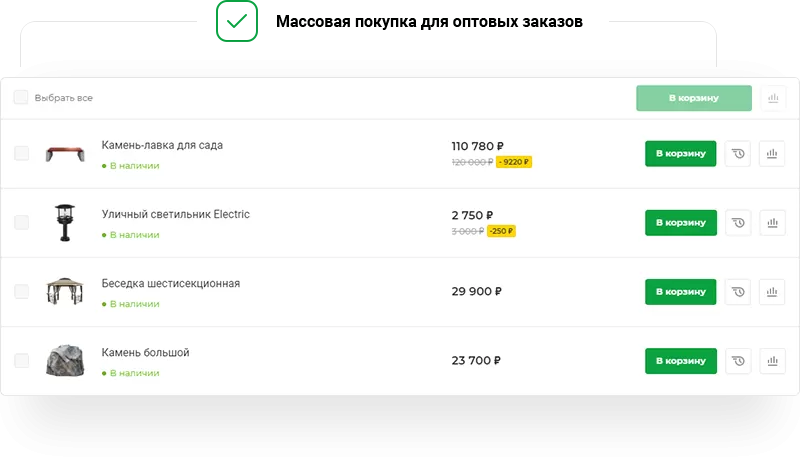Tick the Беседка шестисекционная checkbox
800x460 pixels.
(x=21, y=292)
